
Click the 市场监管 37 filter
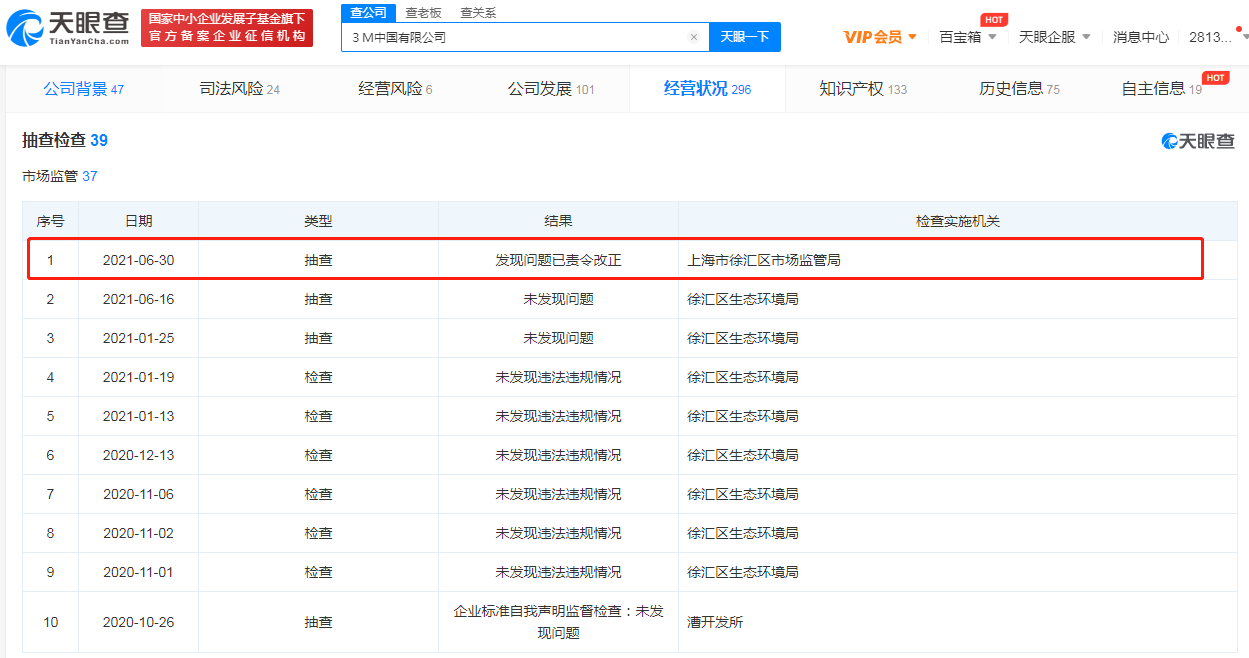(60, 176)
